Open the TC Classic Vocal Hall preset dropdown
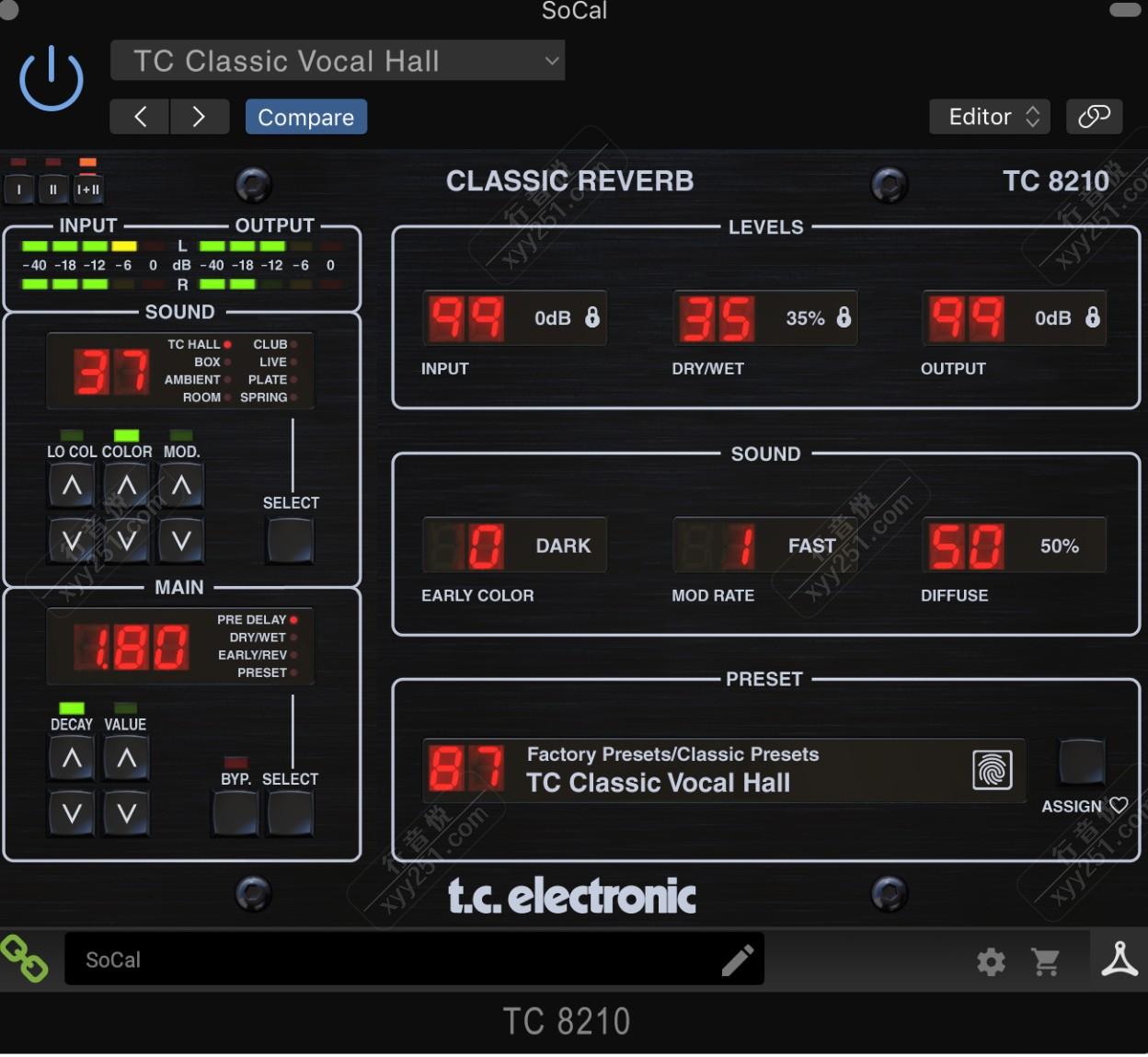1148x1057 pixels. click(x=338, y=61)
